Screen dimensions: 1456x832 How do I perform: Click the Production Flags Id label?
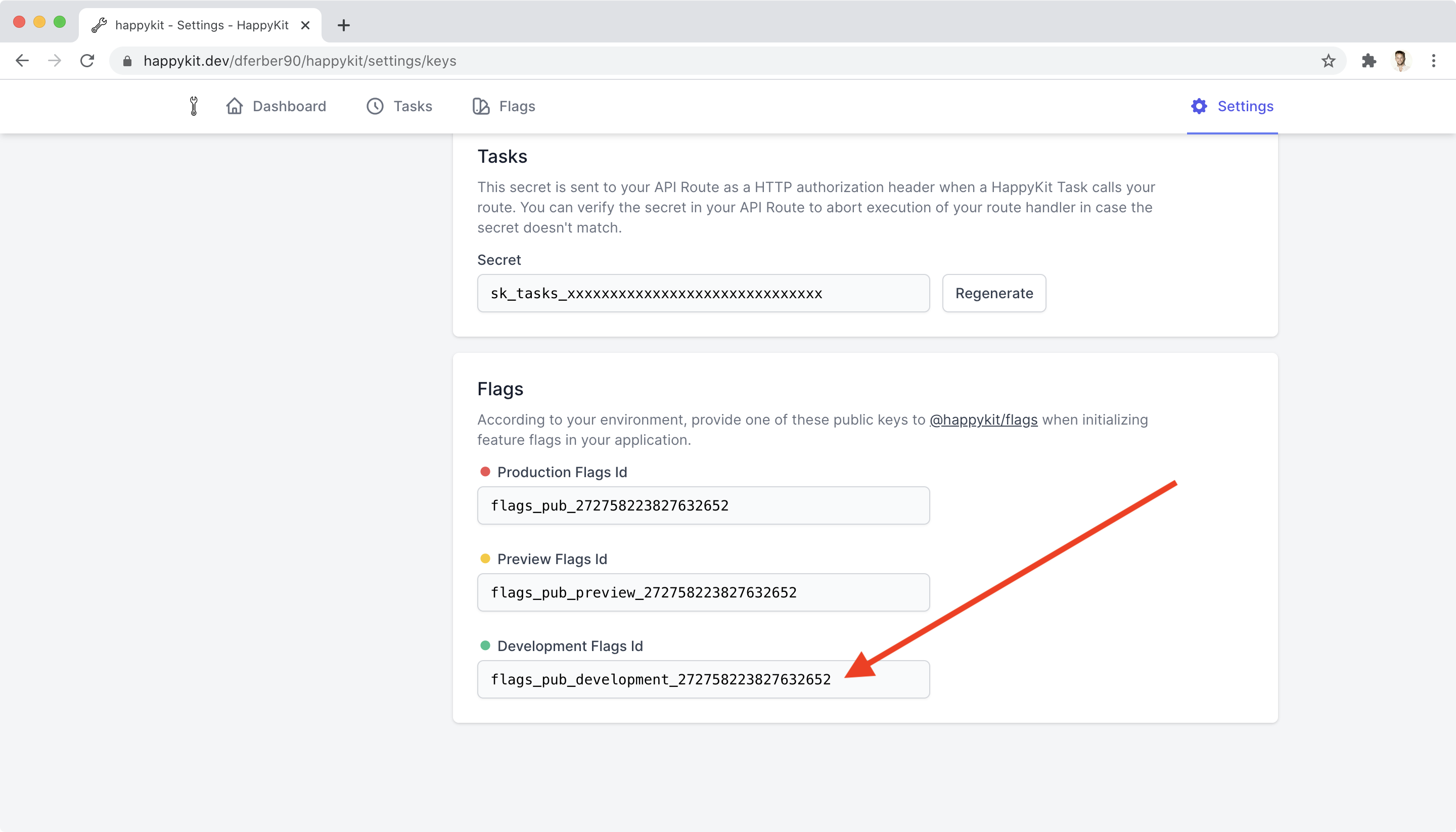click(x=562, y=472)
